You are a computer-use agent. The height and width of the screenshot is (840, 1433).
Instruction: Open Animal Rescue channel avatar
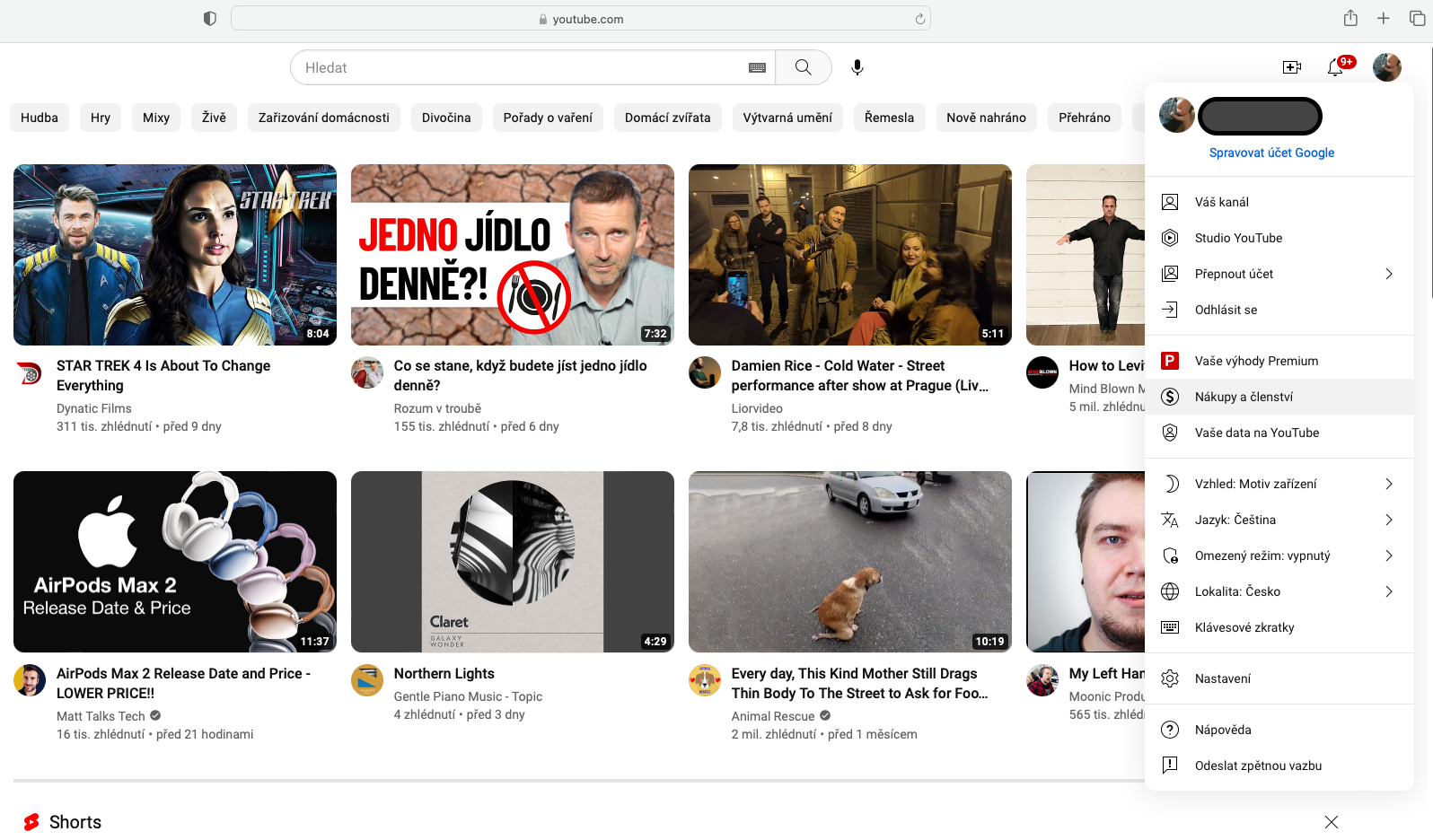705,680
